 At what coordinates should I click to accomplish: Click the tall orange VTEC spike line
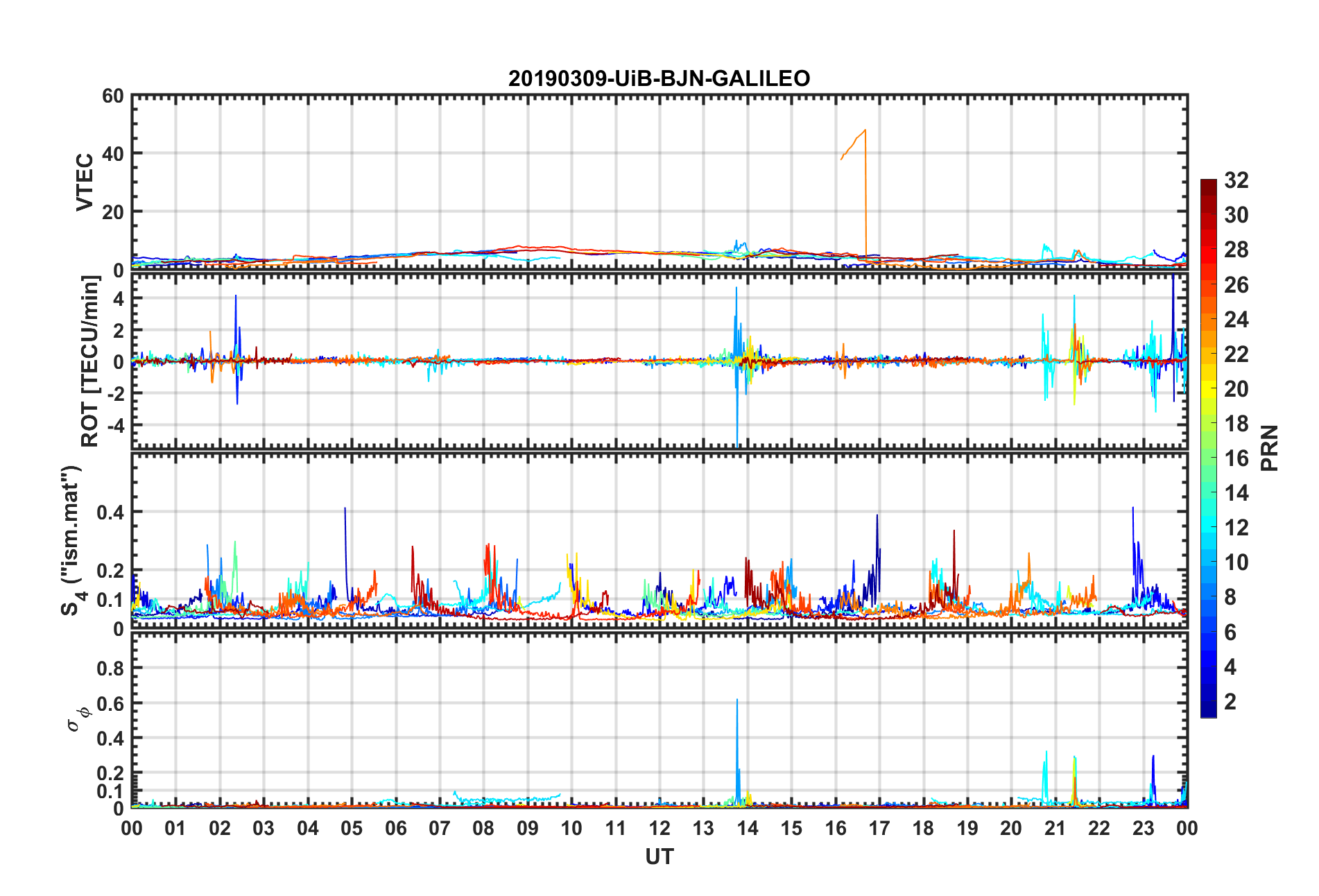click(865, 194)
